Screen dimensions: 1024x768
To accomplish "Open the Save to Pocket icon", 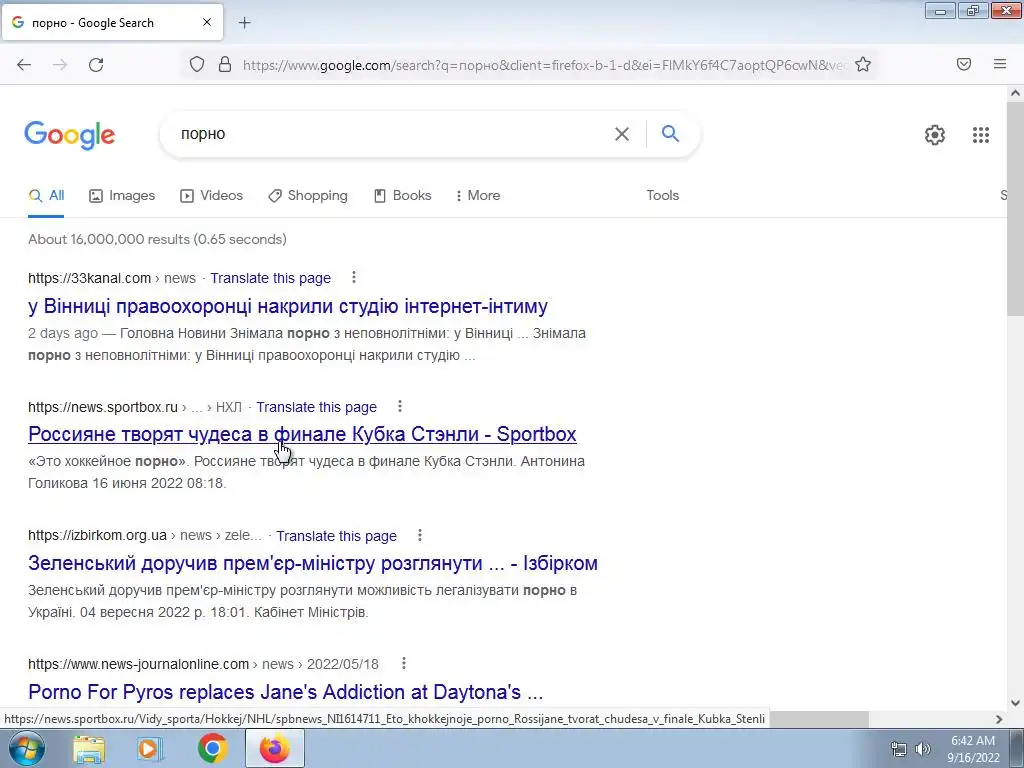I will coord(964,64).
